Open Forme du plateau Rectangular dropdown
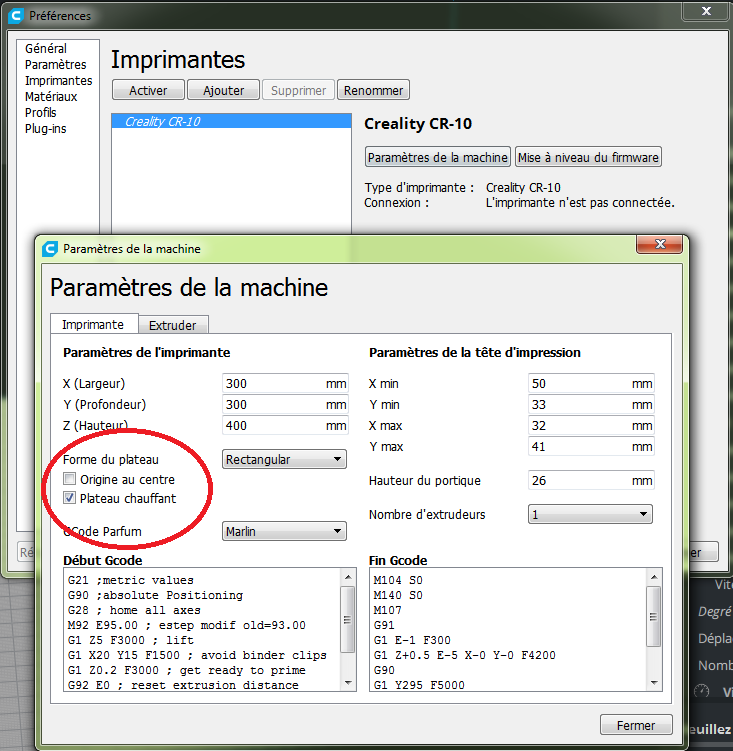733x751 pixels. coord(284,459)
